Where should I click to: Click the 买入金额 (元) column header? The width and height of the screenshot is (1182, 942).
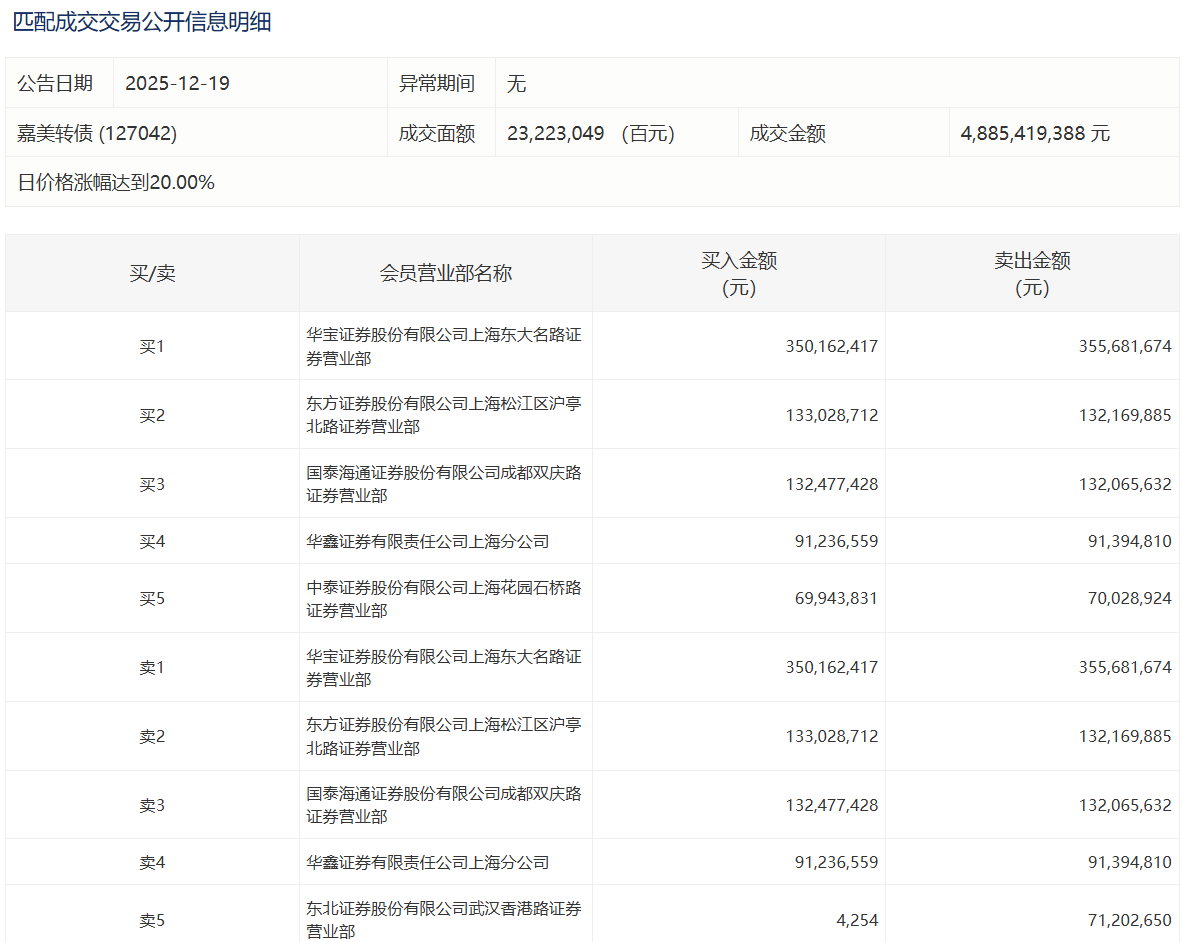[738, 274]
